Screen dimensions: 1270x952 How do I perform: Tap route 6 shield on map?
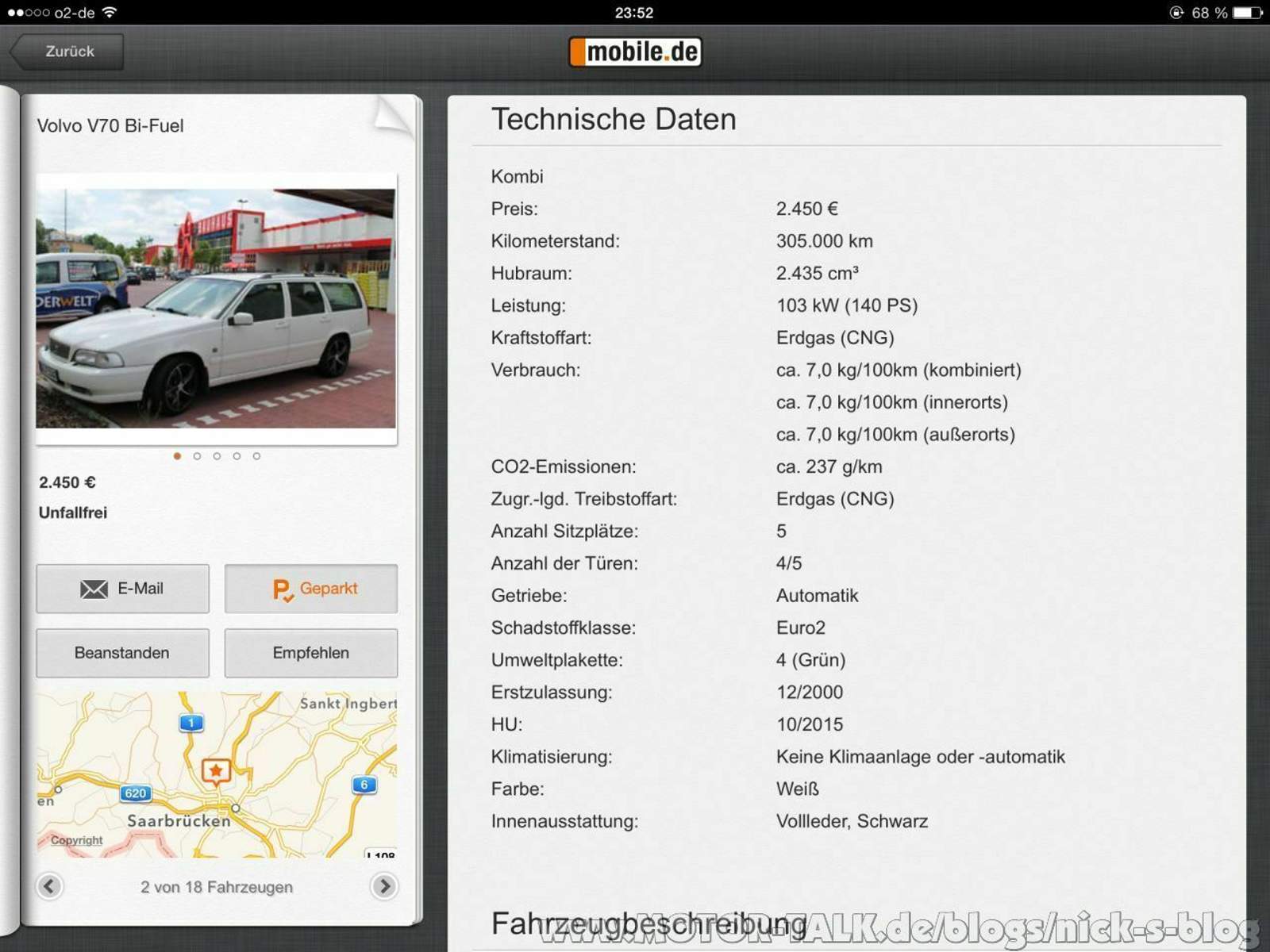[364, 785]
